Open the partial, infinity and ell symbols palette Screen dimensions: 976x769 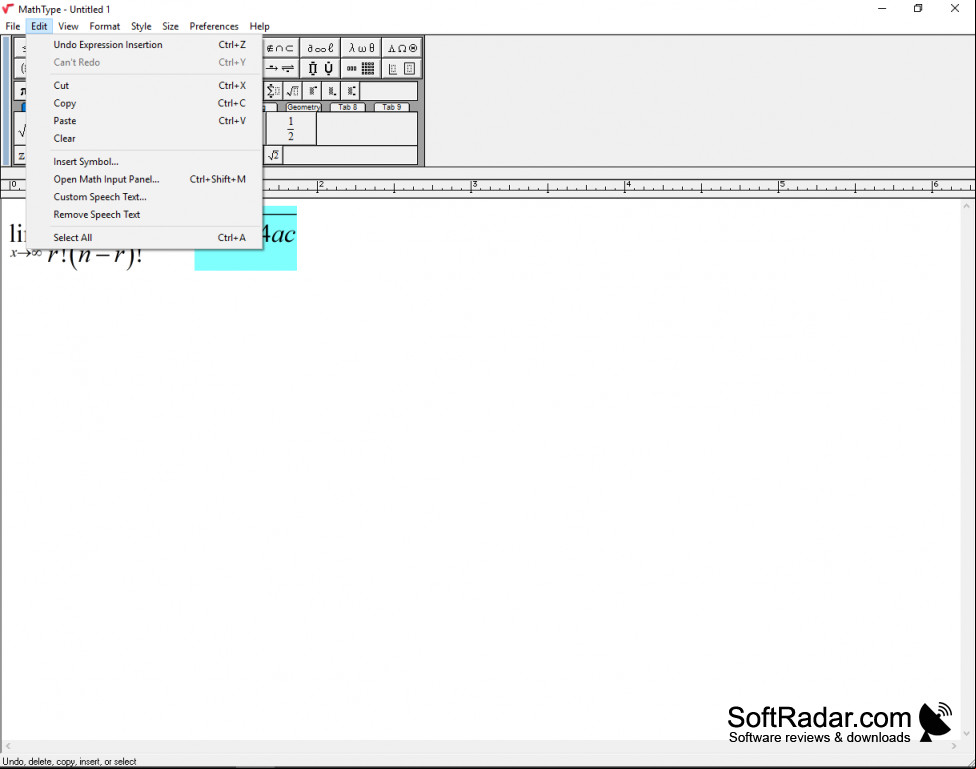point(320,48)
